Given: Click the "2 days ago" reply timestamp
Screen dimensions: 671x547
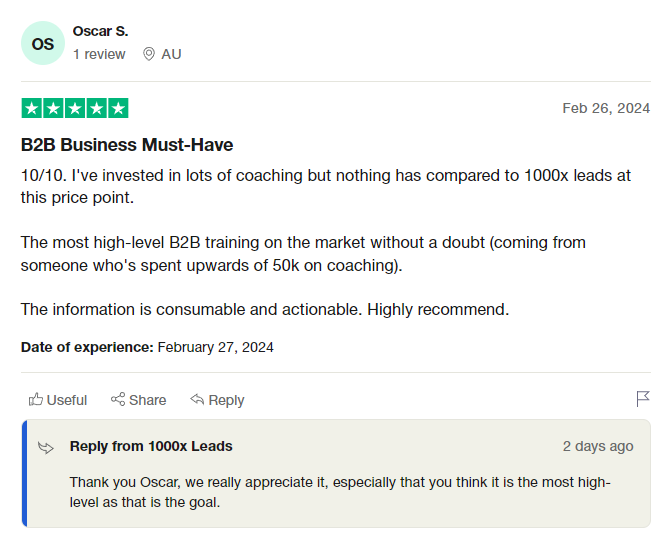Looking at the screenshot, I should [x=598, y=446].
